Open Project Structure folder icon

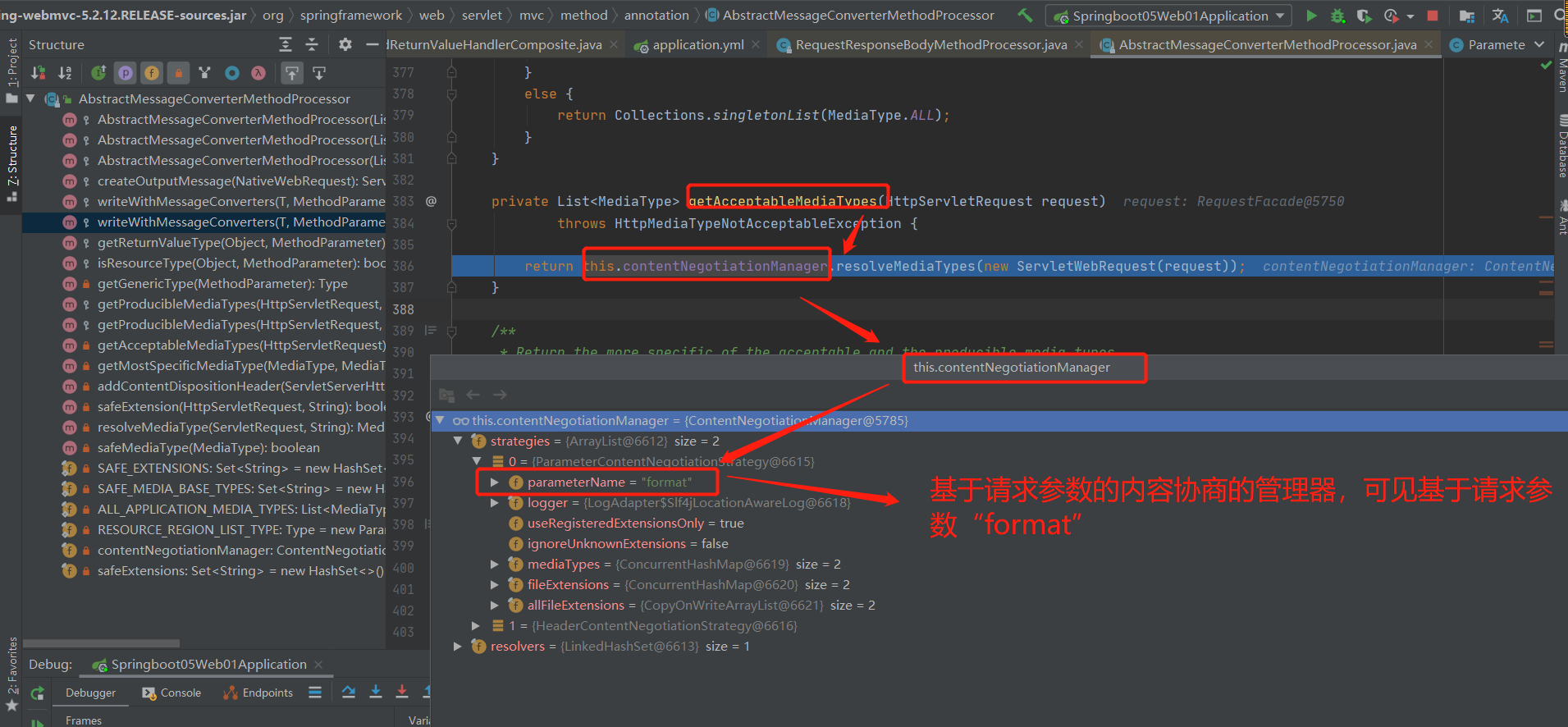click(x=1467, y=16)
